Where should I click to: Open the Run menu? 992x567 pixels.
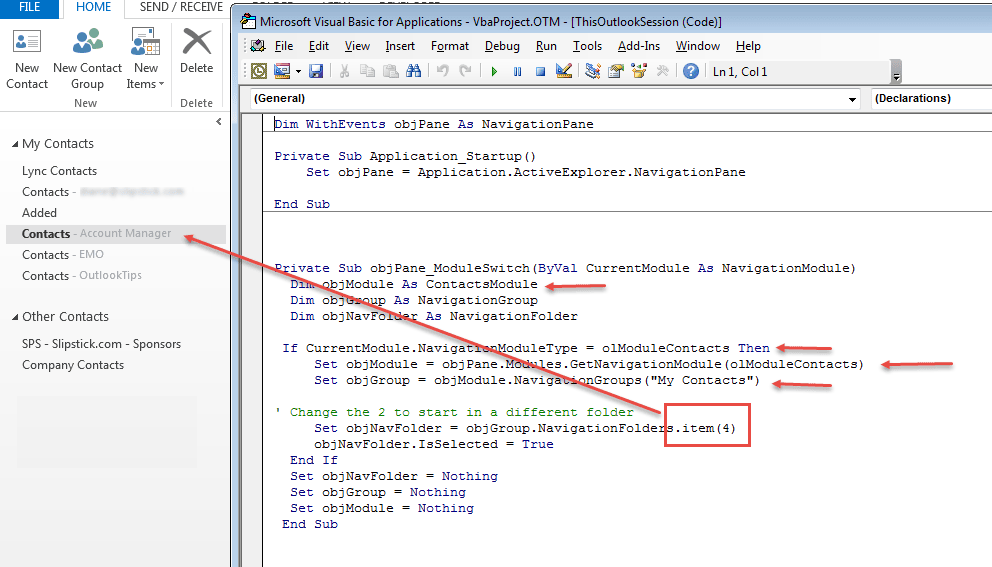(x=546, y=46)
